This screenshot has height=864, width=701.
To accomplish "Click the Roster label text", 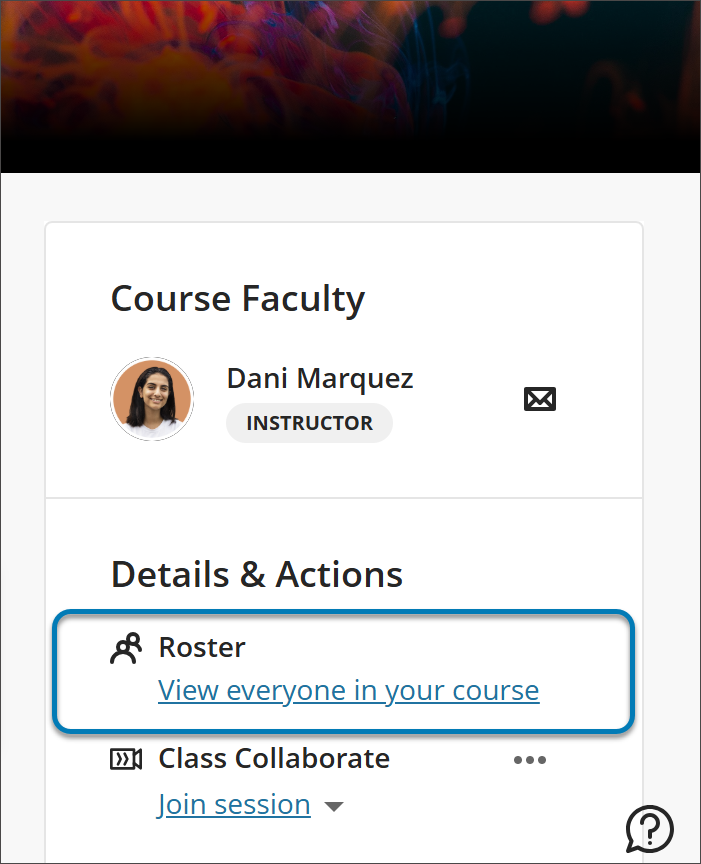I will (202, 647).
